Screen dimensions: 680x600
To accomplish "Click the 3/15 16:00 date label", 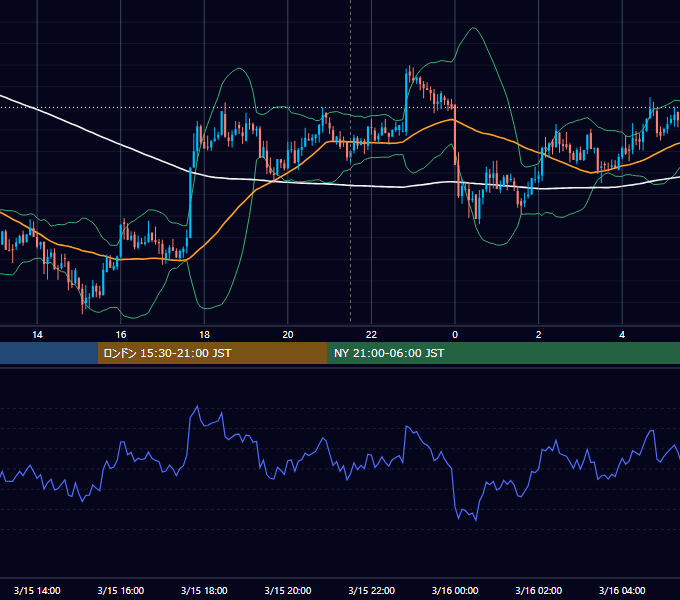I will pos(121,590).
